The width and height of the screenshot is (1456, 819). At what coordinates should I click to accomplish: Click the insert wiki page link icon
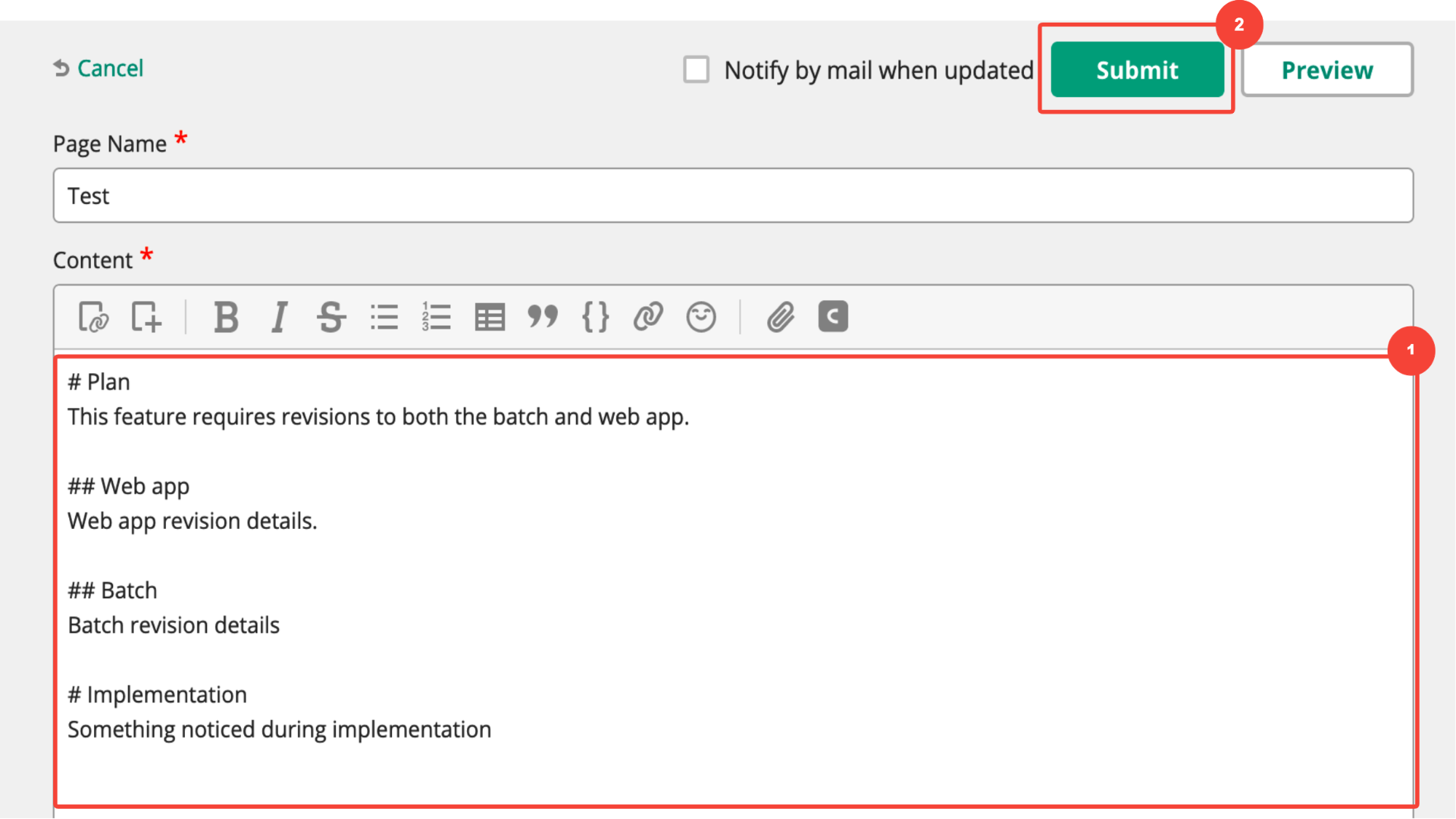pos(93,317)
